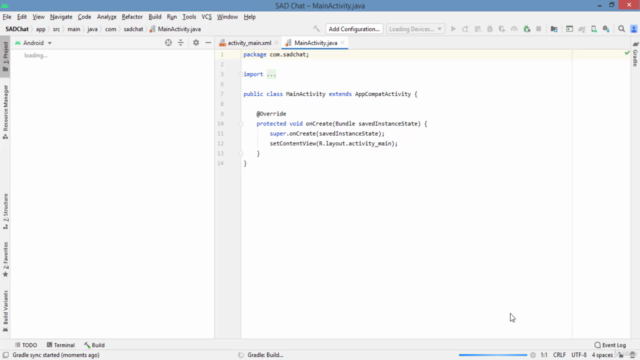
Task: Click the Apply Code Changes icon
Action: pos(478,29)
